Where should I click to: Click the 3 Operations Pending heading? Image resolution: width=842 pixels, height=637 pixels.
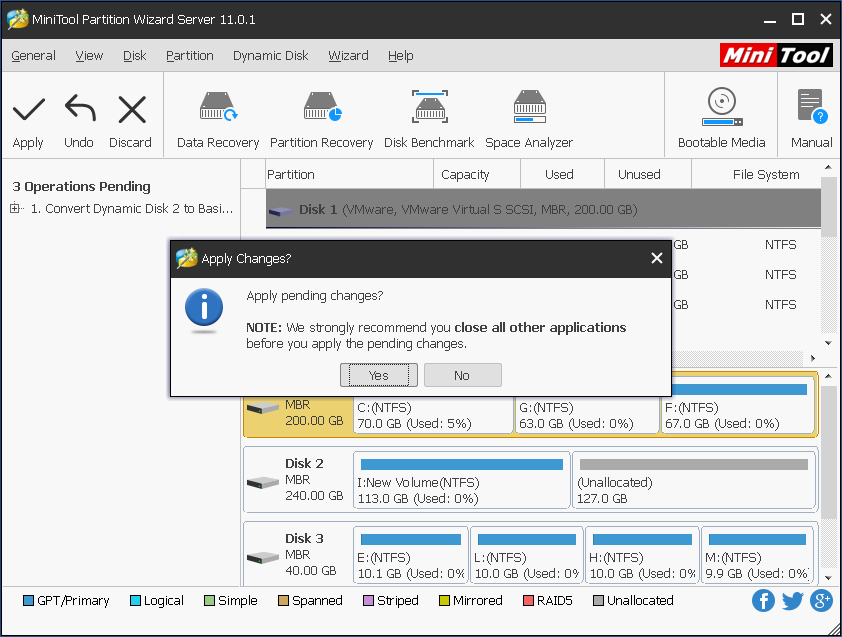pyautogui.click(x=81, y=186)
